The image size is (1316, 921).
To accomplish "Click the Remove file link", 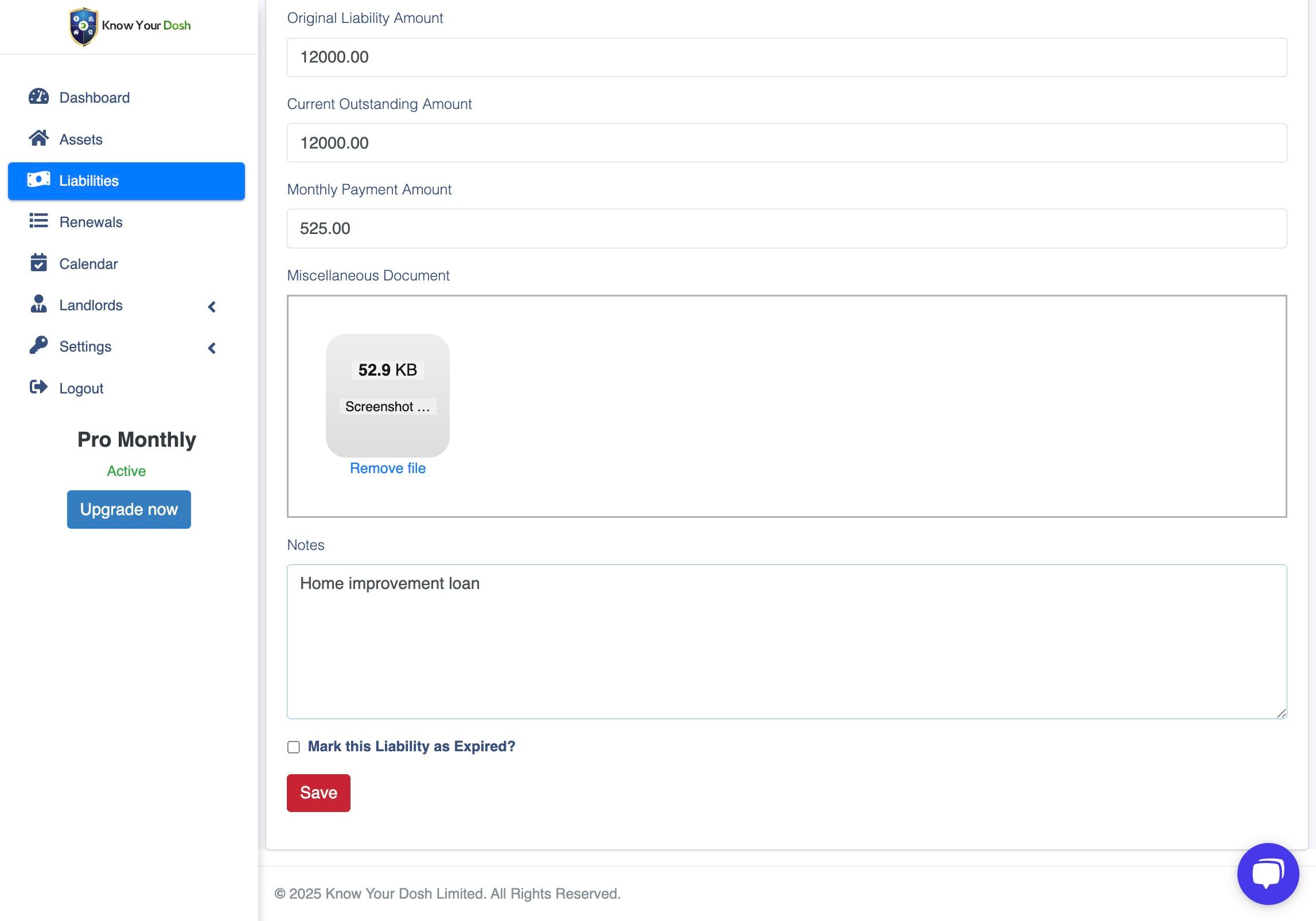I will pos(388,468).
